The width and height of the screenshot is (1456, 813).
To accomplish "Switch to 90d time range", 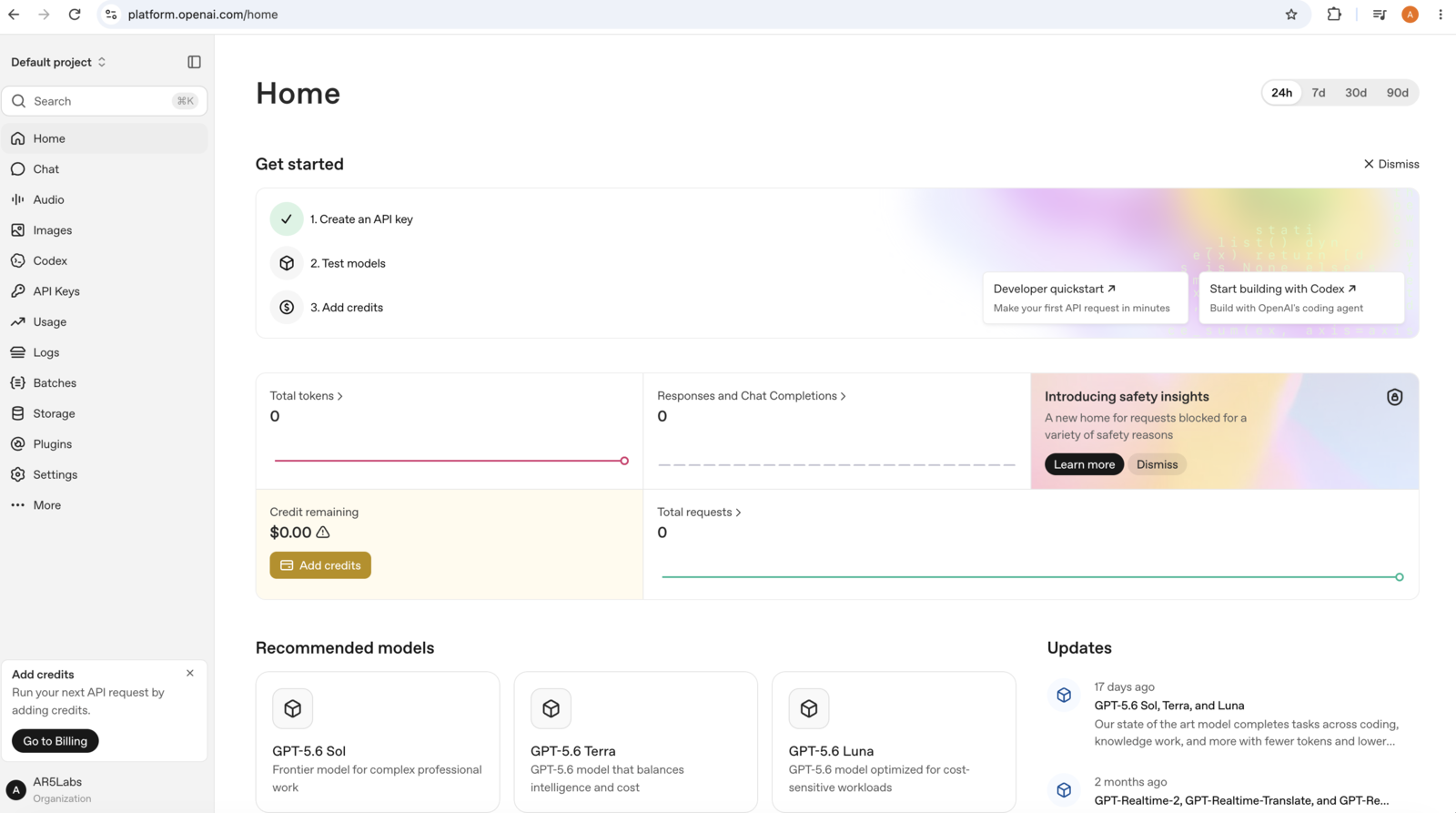I will point(1397,93).
